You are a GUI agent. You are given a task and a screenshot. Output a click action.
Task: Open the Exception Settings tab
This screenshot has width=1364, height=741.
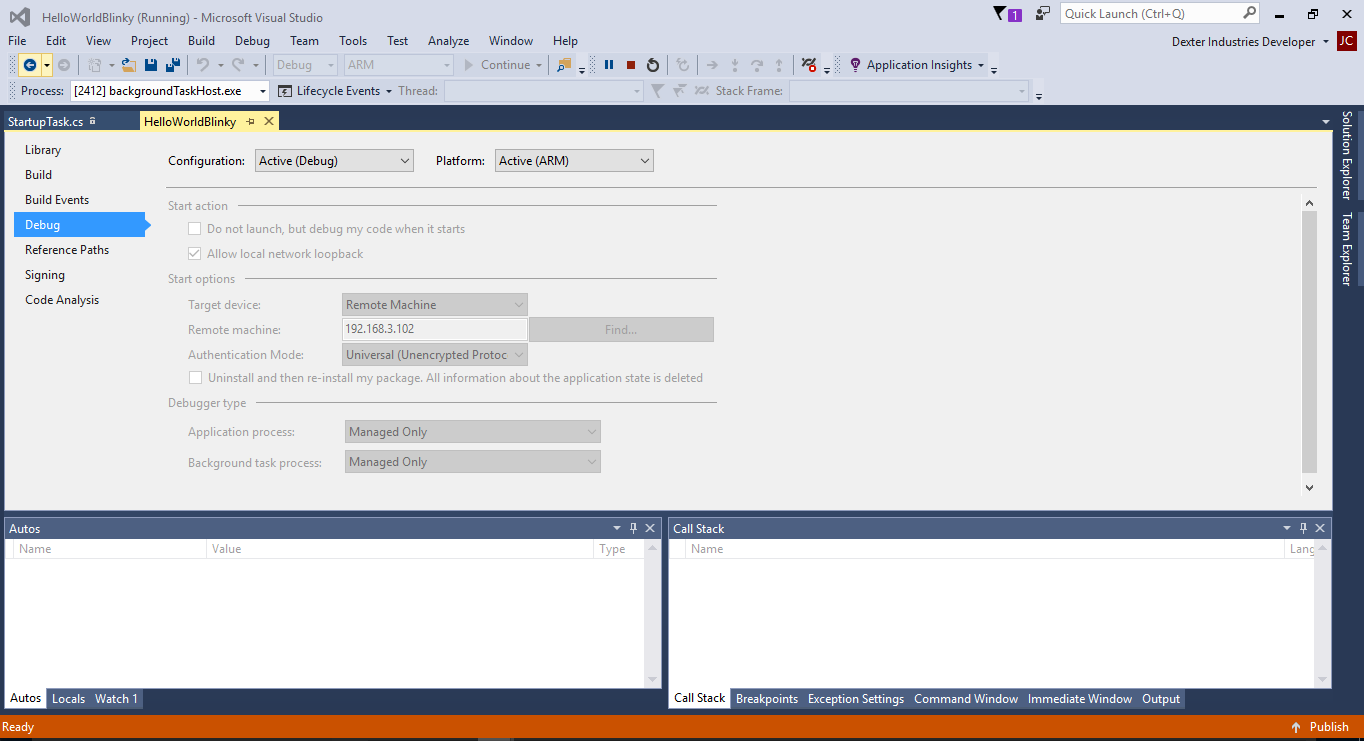pyautogui.click(x=856, y=699)
